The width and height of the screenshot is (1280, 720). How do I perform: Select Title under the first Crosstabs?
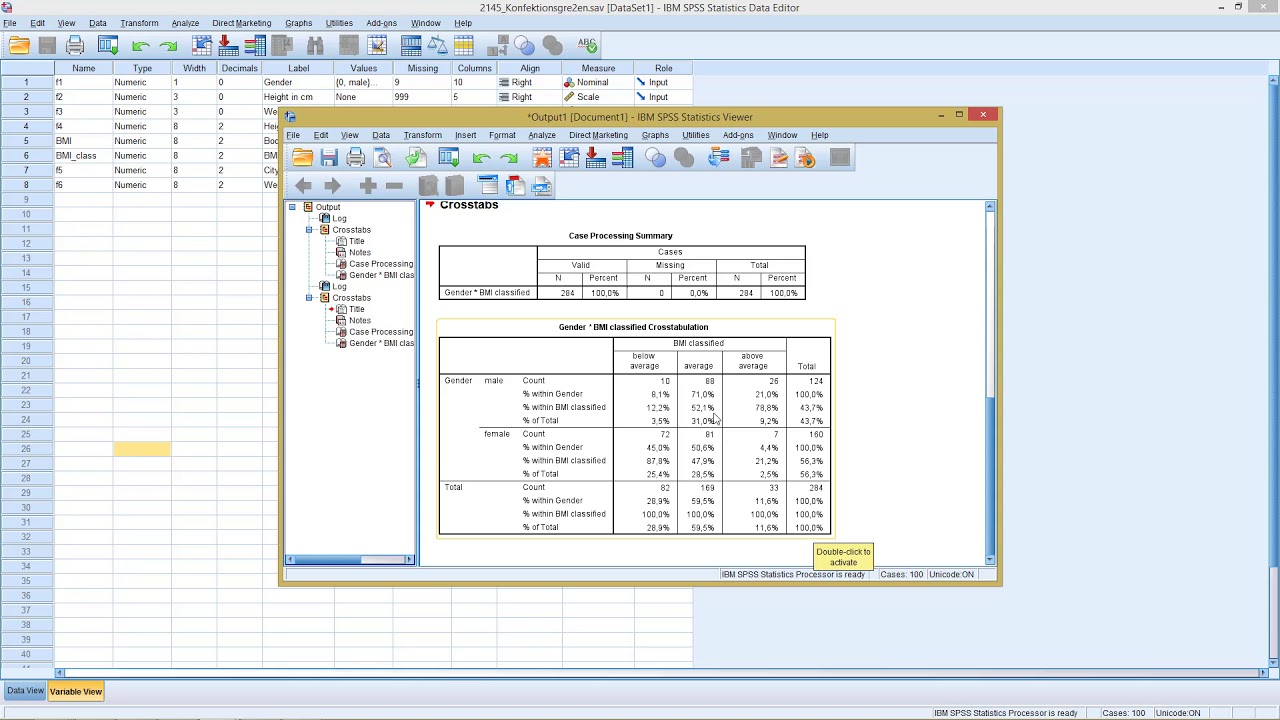[x=357, y=241]
